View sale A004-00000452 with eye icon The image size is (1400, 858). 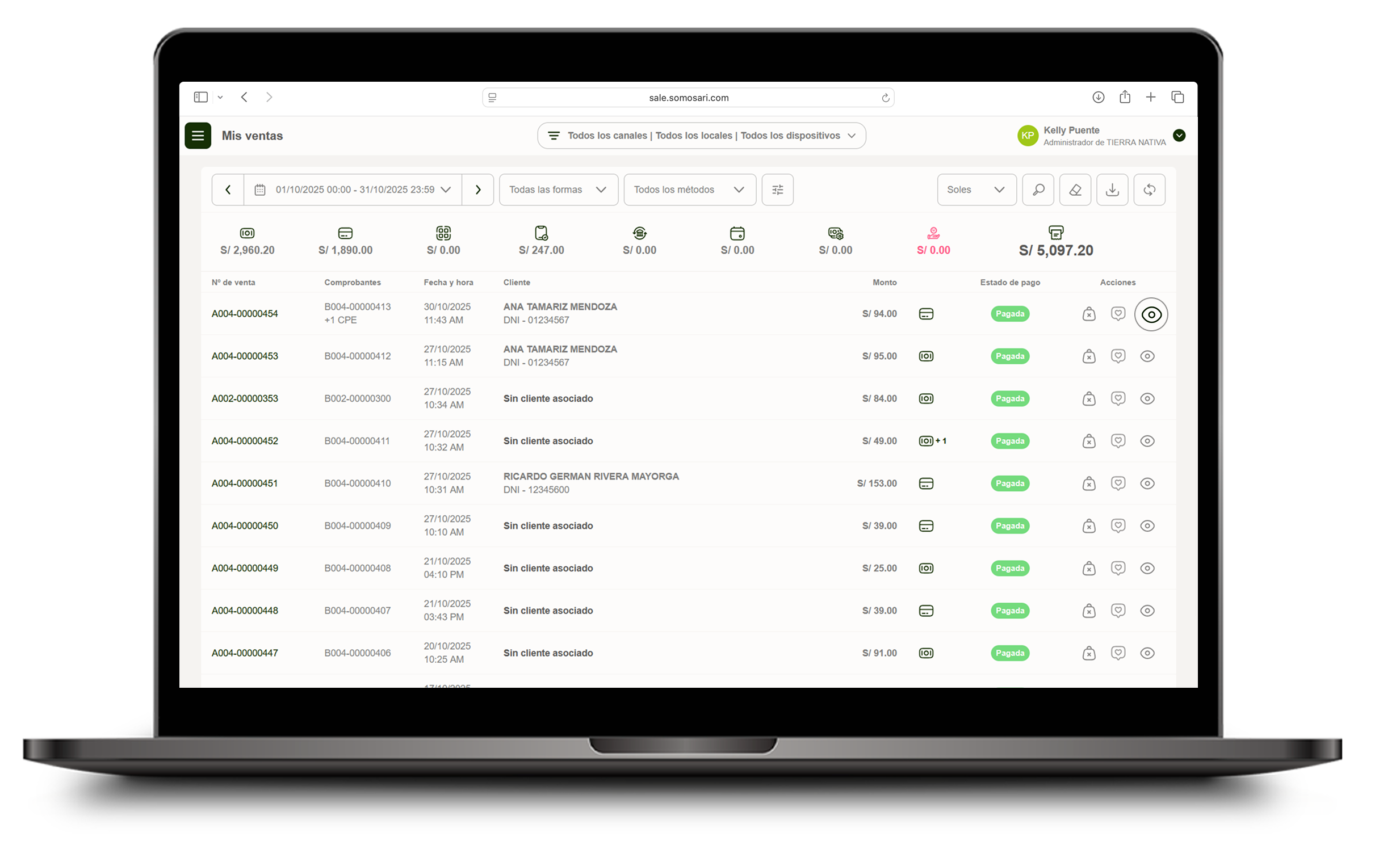[1147, 441]
